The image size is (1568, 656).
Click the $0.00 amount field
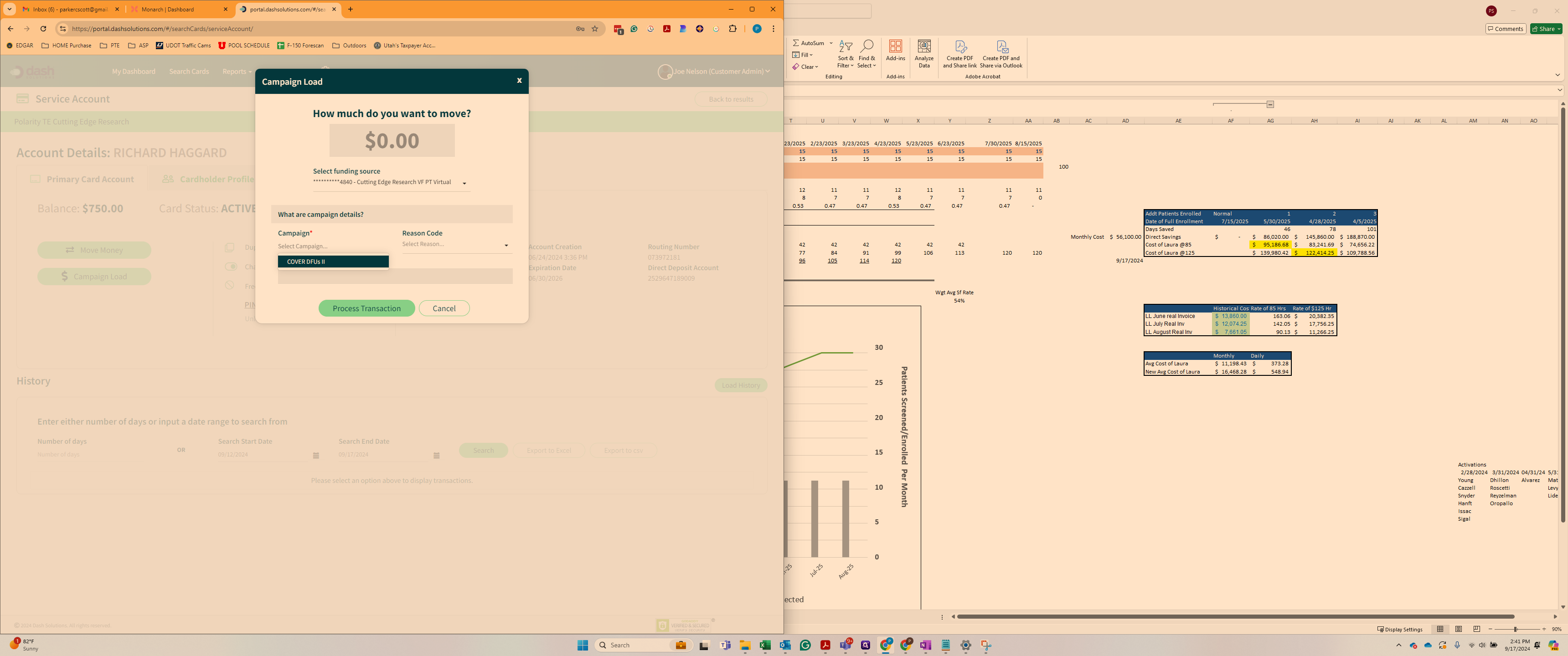(x=392, y=141)
